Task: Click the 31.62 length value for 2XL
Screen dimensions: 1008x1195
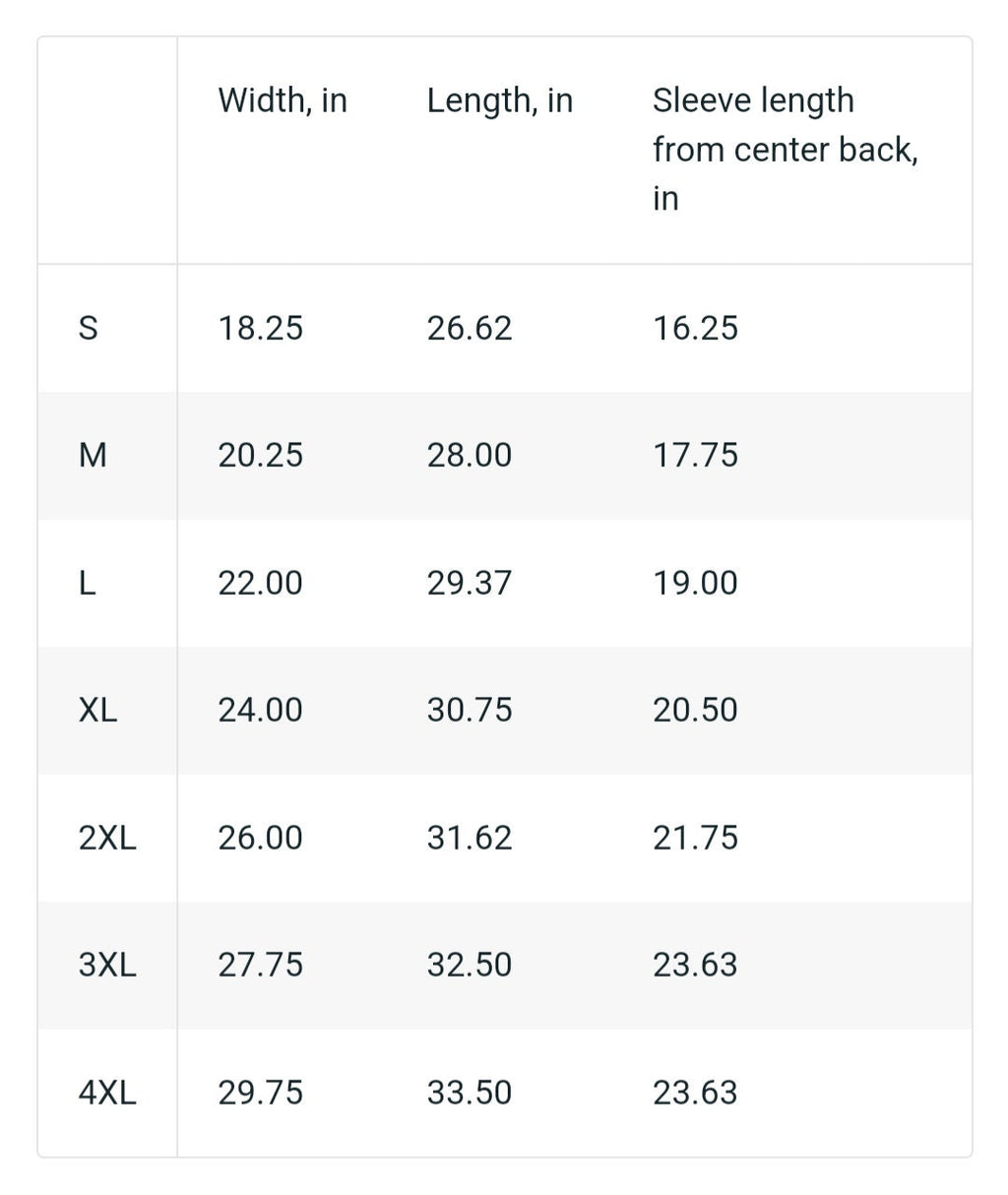Action: [469, 838]
